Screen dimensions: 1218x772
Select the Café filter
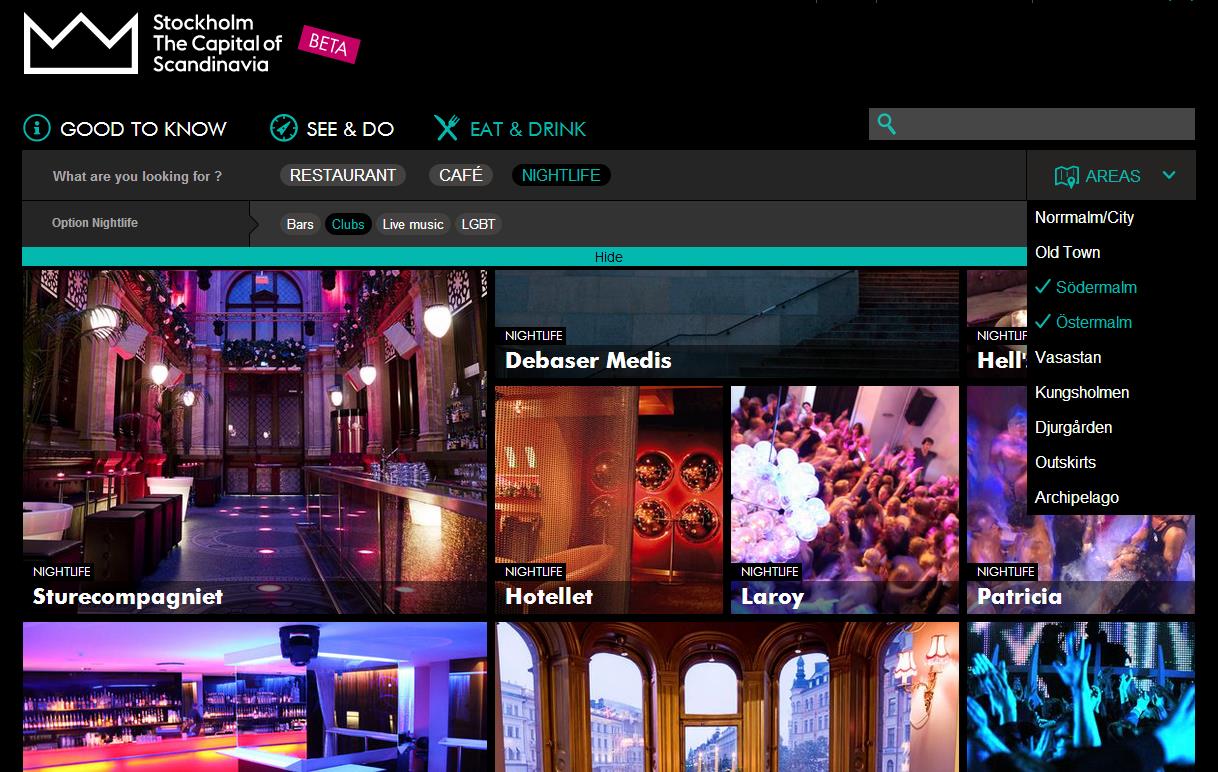(x=461, y=175)
